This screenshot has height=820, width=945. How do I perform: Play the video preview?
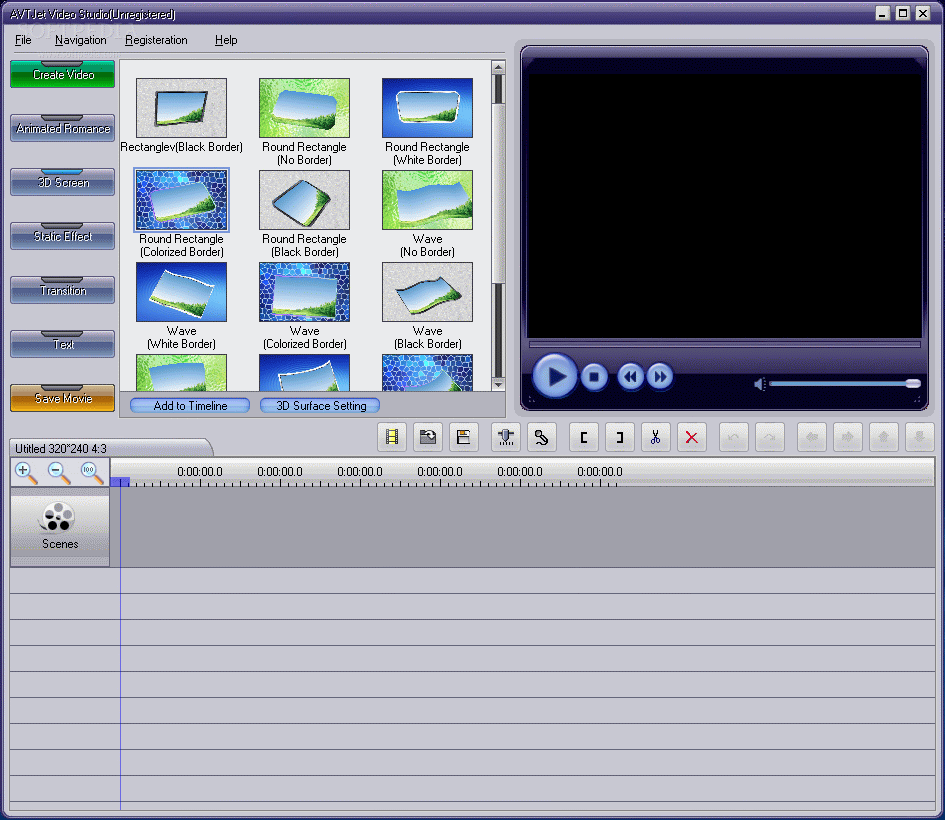[555, 377]
